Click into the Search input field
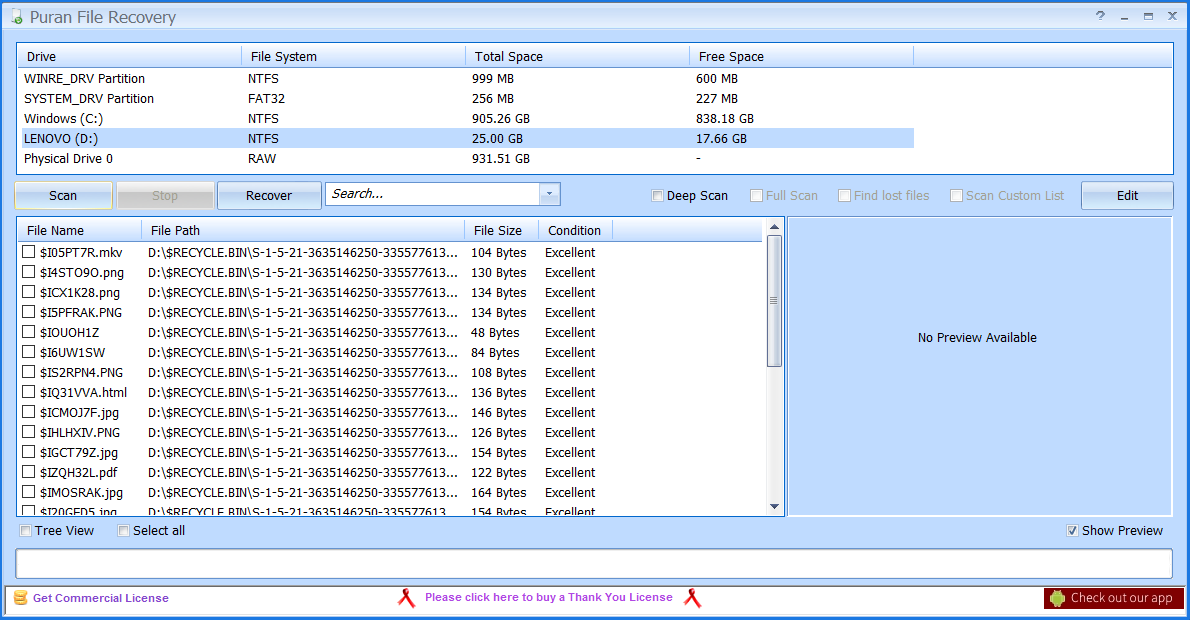This screenshot has height=620, width=1190. (x=433, y=194)
